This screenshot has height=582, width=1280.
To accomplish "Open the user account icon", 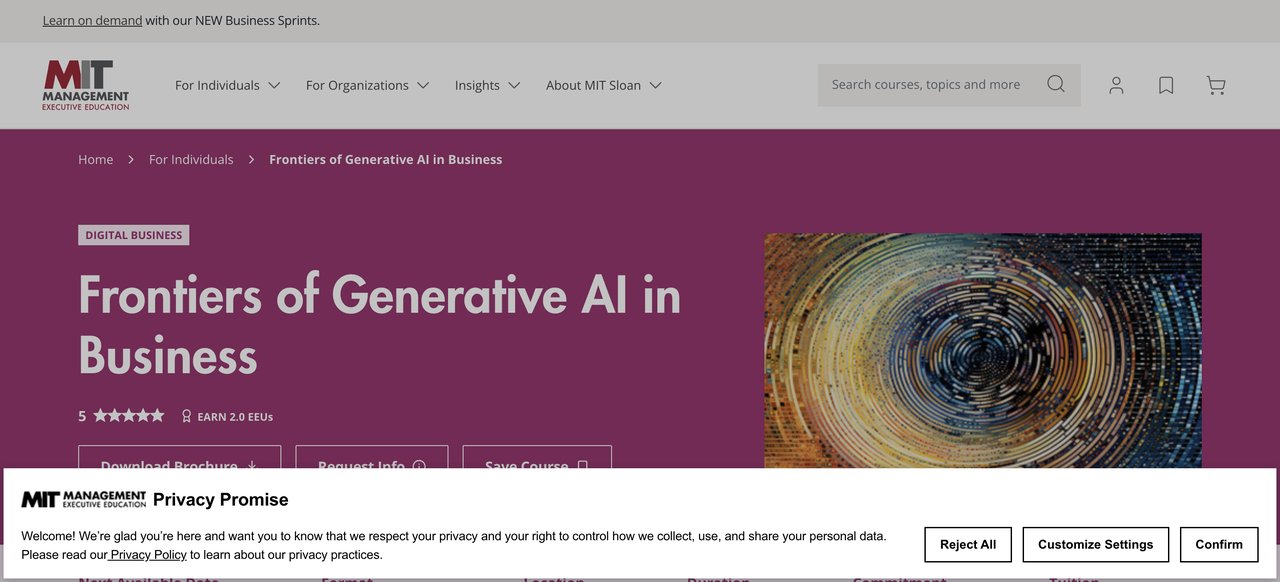I will [1116, 86].
